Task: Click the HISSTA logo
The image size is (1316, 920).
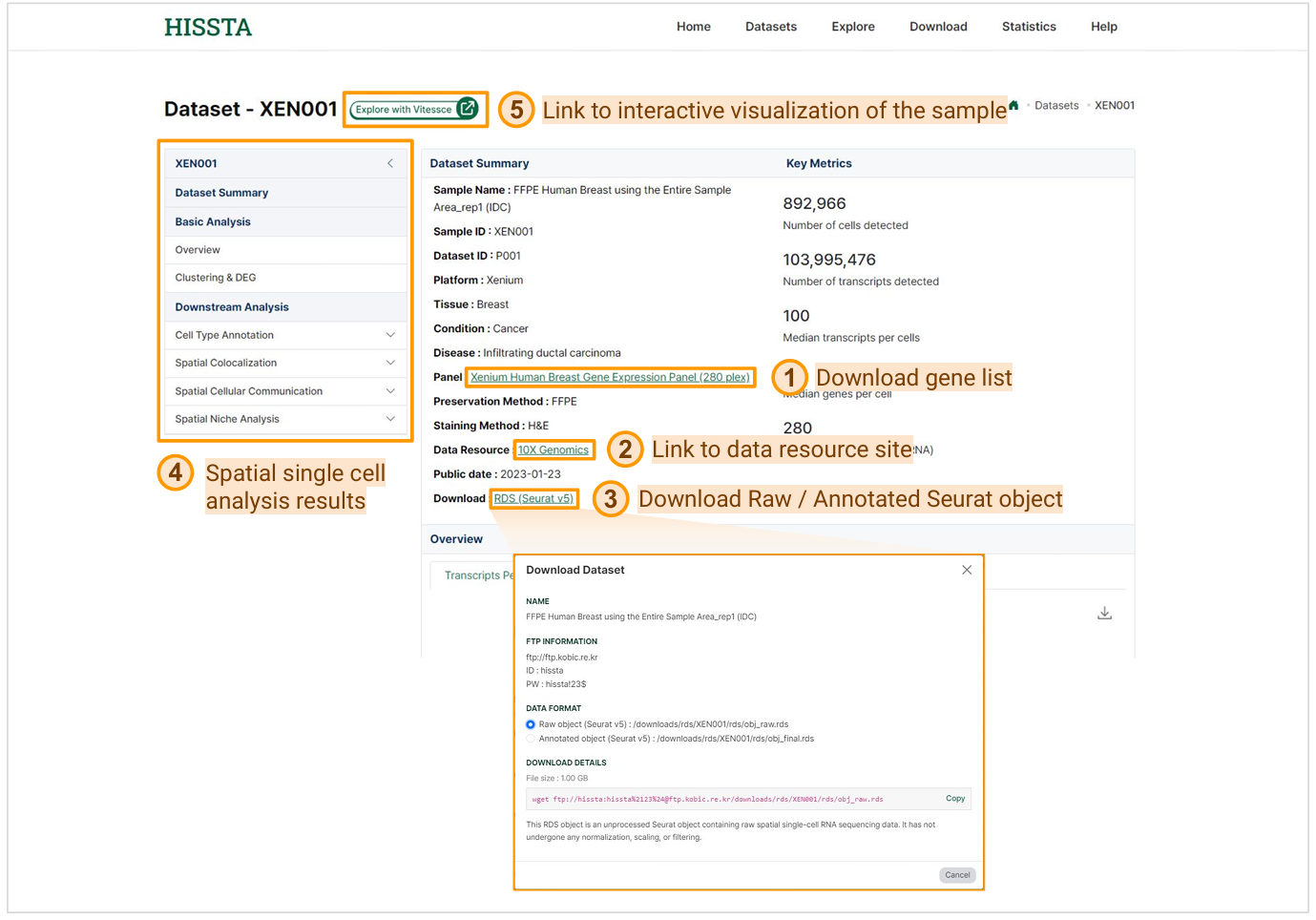Action: pos(207,28)
